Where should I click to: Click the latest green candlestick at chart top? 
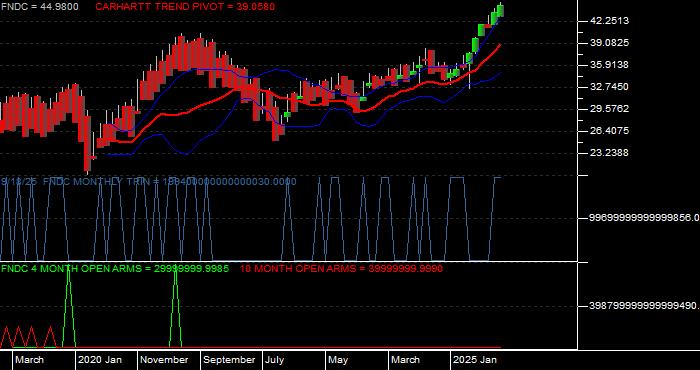[500, 10]
